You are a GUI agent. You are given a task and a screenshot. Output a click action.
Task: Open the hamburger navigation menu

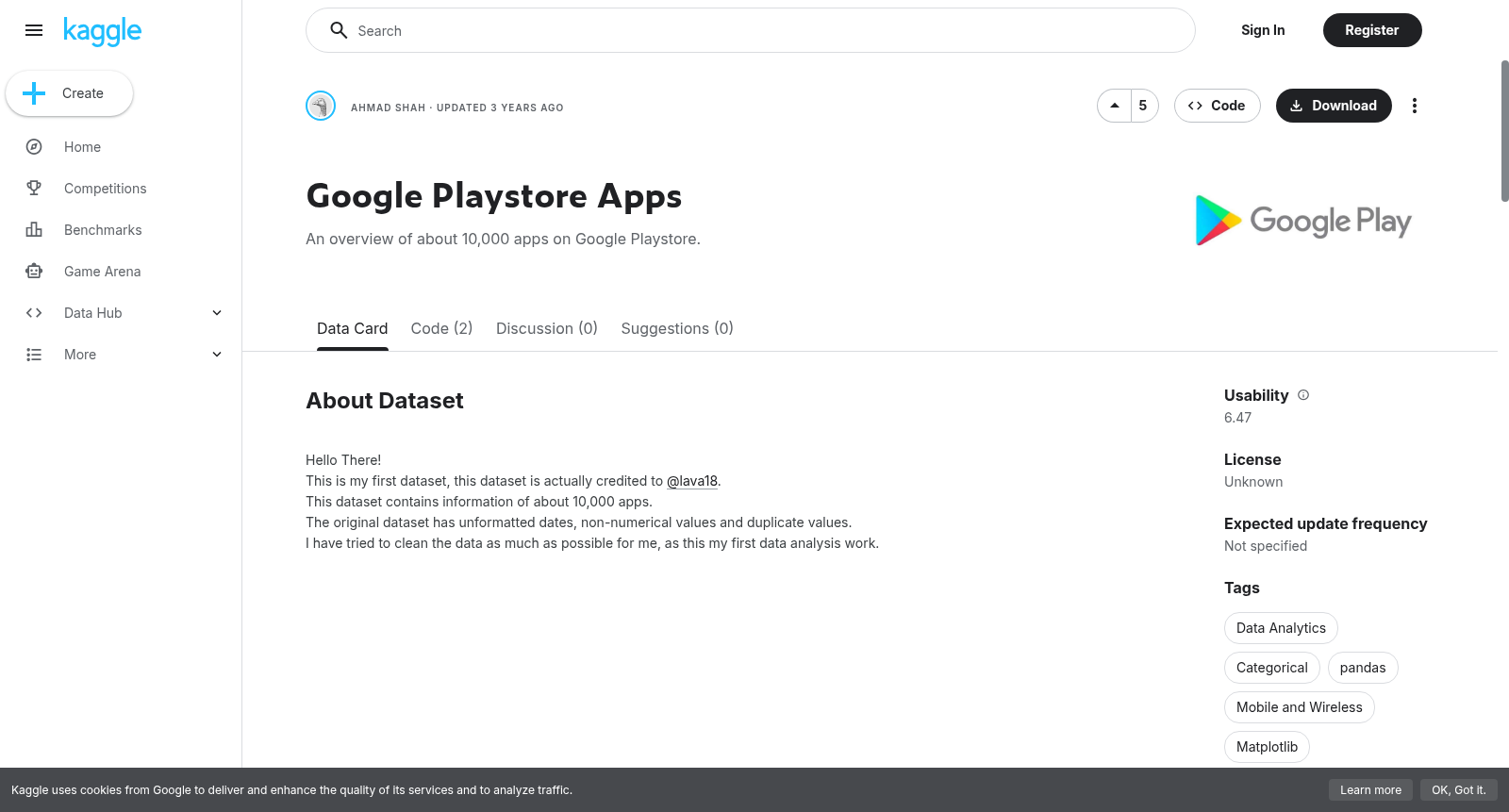point(34,30)
